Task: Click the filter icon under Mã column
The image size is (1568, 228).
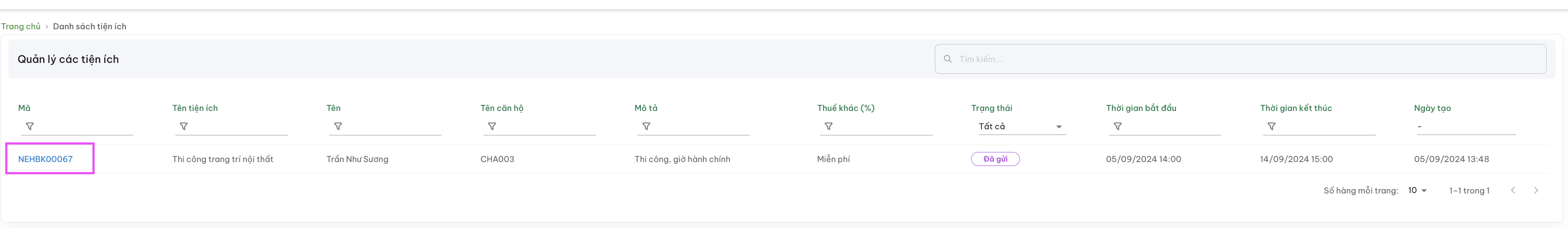Action: pos(30,126)
